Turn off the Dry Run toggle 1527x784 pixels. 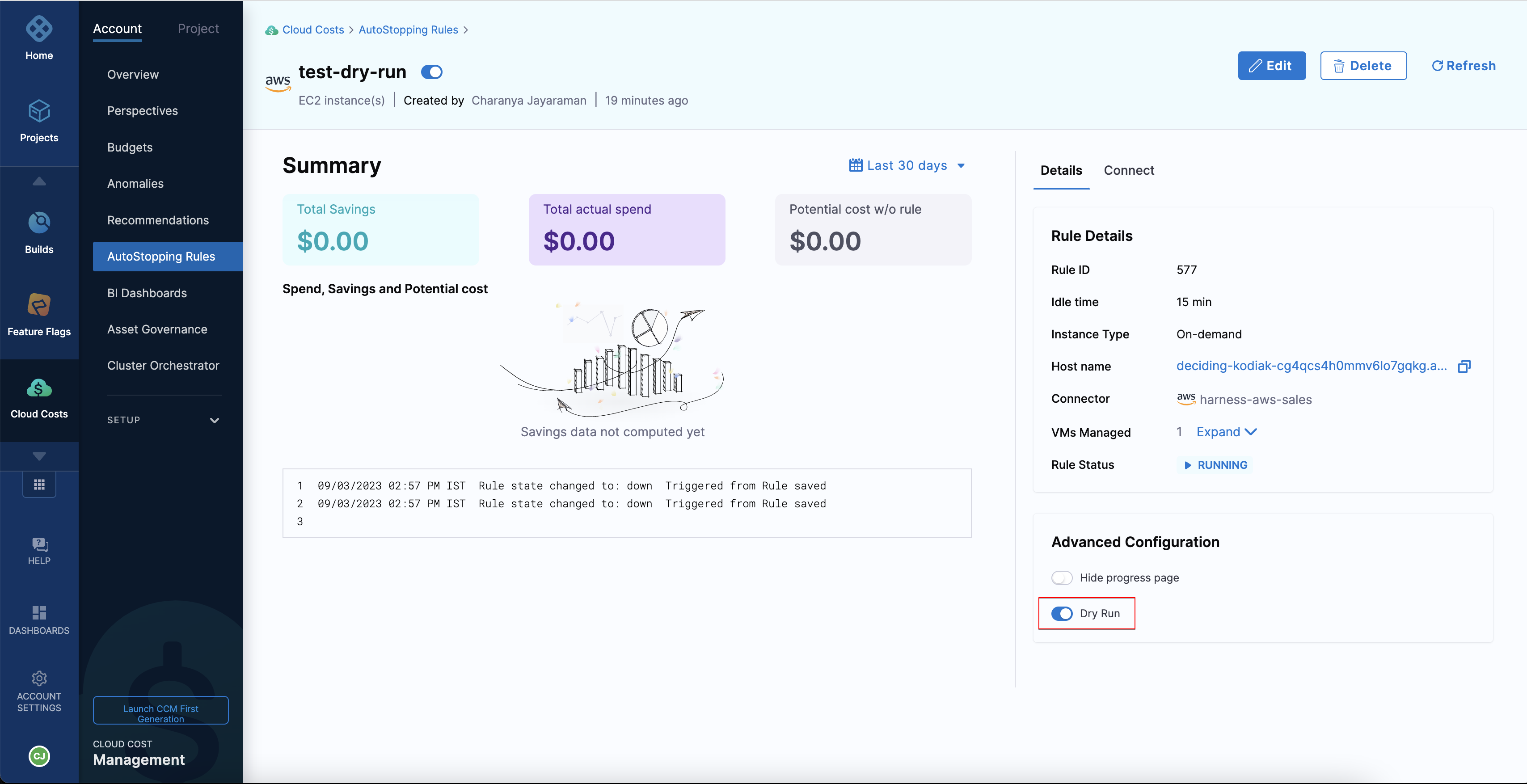[1062, 614]
